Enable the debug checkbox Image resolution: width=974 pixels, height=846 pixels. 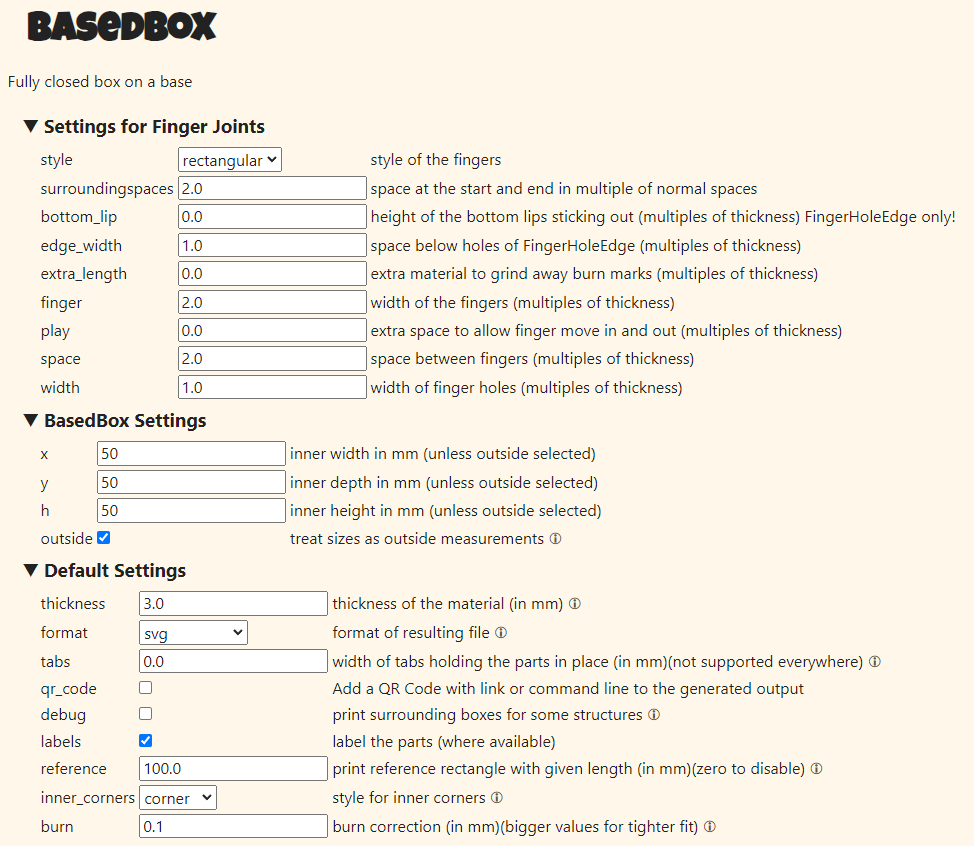pyautogui.click(x=145, y=714)
